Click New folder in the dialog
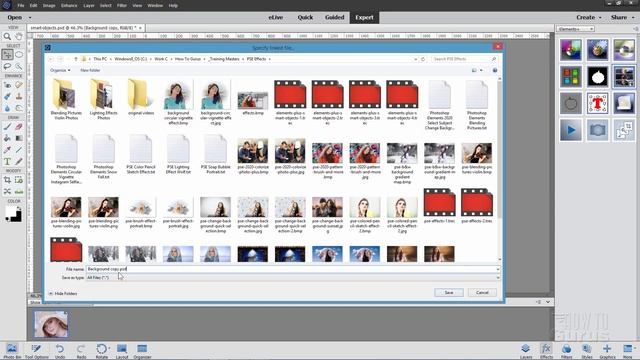The height and width of the screenshot is (360, 640). pos(90,70)
